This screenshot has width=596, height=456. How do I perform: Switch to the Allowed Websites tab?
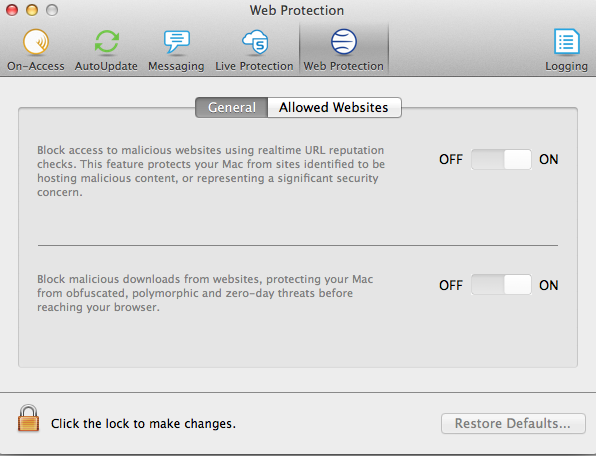pos(334,108)
